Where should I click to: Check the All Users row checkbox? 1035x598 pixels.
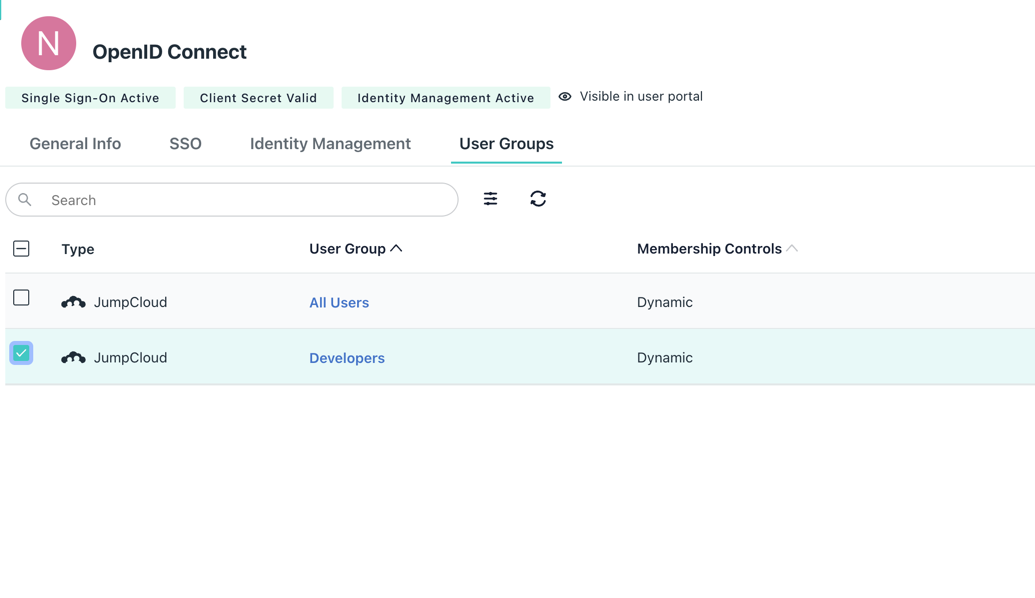tap(21, 297)
